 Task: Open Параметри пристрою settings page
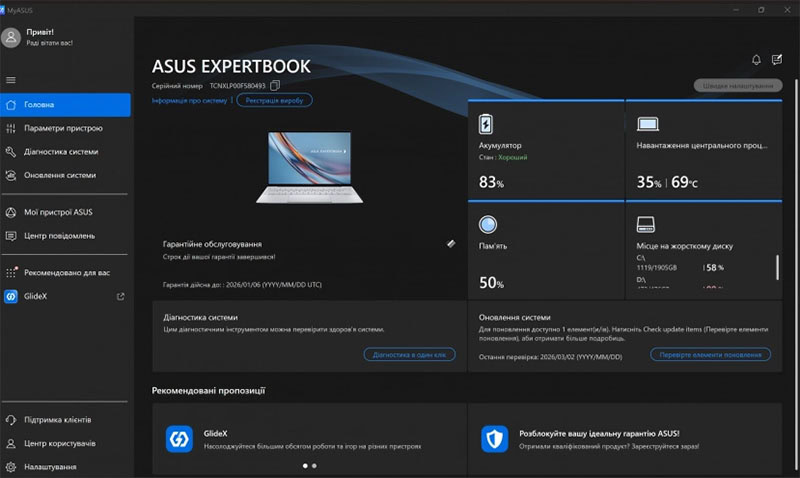click(x=65, y=128)
